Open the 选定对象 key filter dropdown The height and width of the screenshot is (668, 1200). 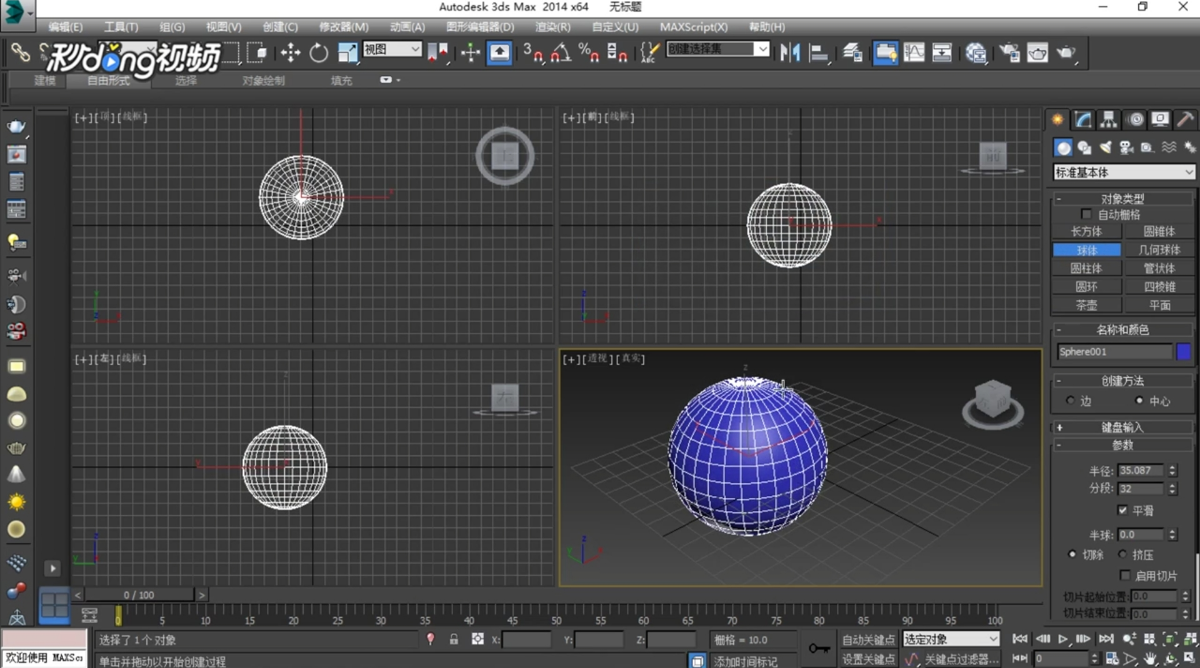coord(951,639)
